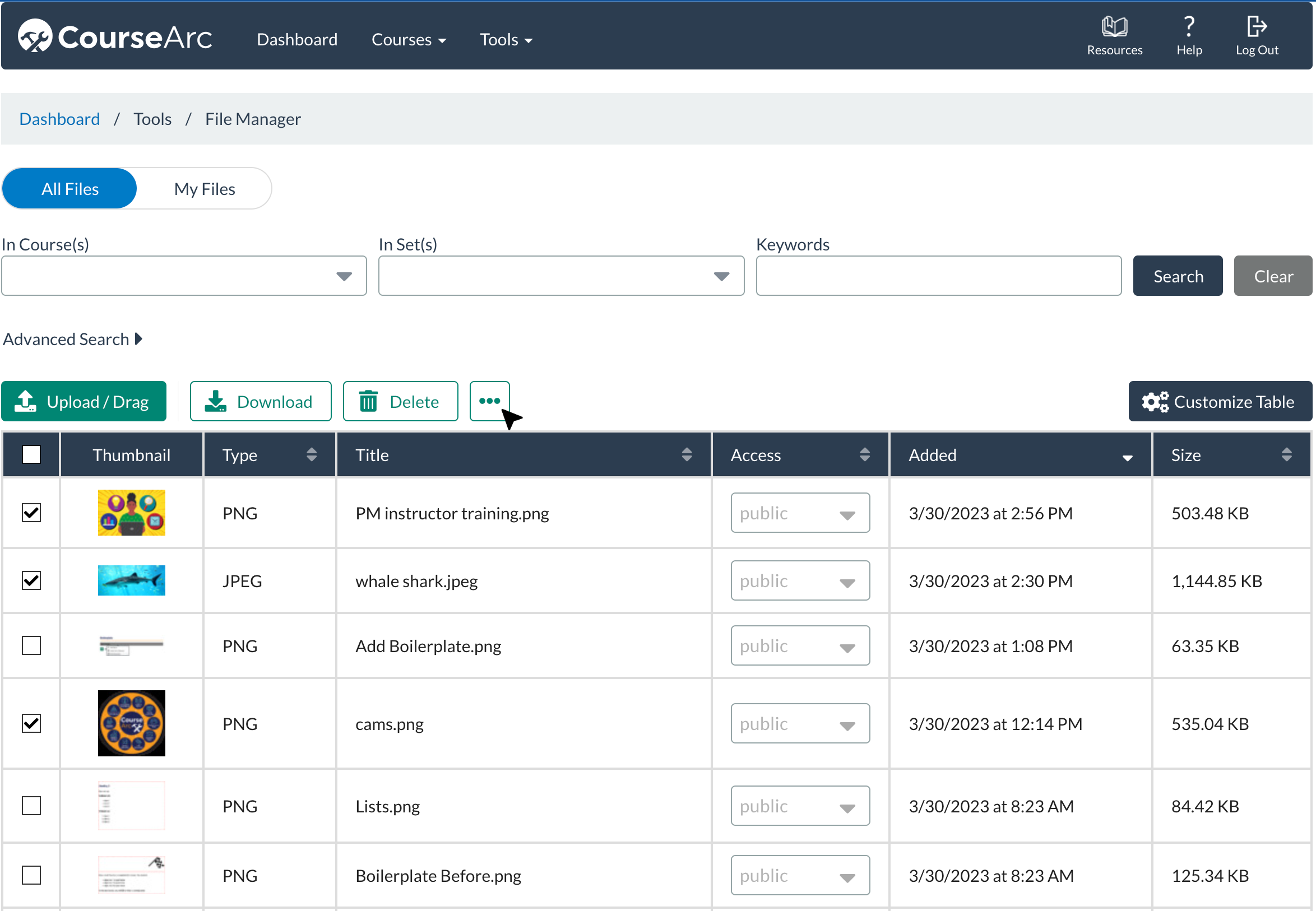Open the Courses menu
This screenshot has height=911, width=1316.
408,40
